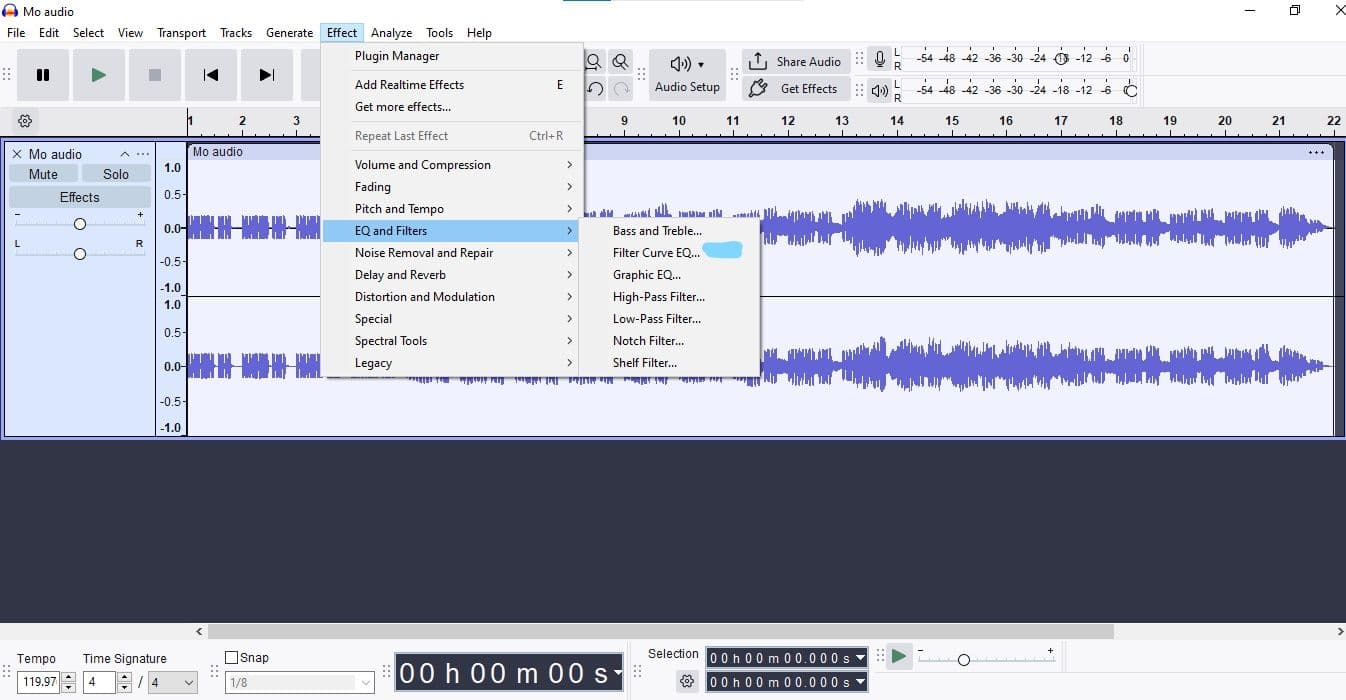Open the time signature denominator dropdown
The height and width of the screenshot is (700, 1346).
click(x=174, y=682)
